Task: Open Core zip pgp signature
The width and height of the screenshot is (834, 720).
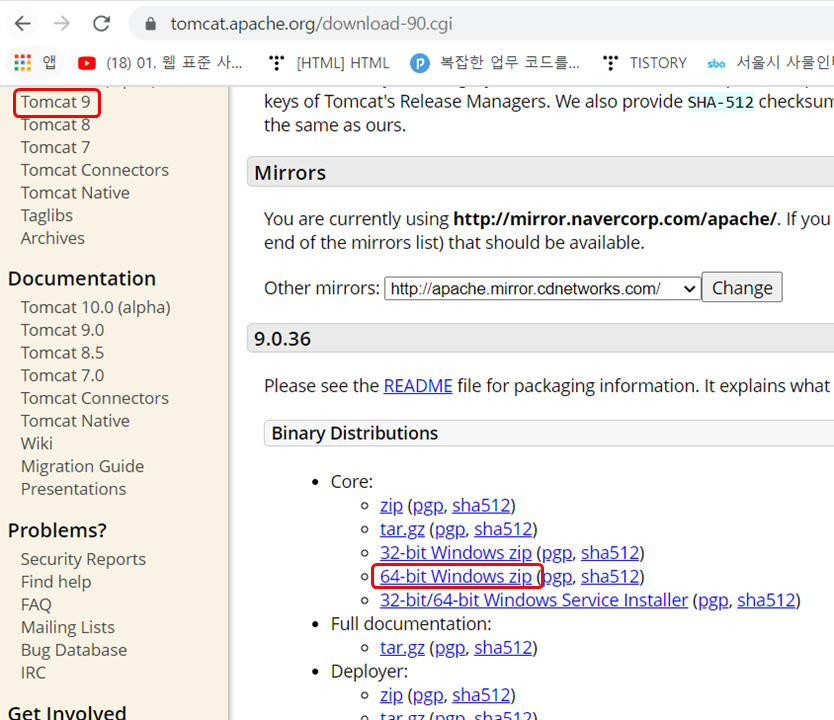Action: [x=428, y=506]
